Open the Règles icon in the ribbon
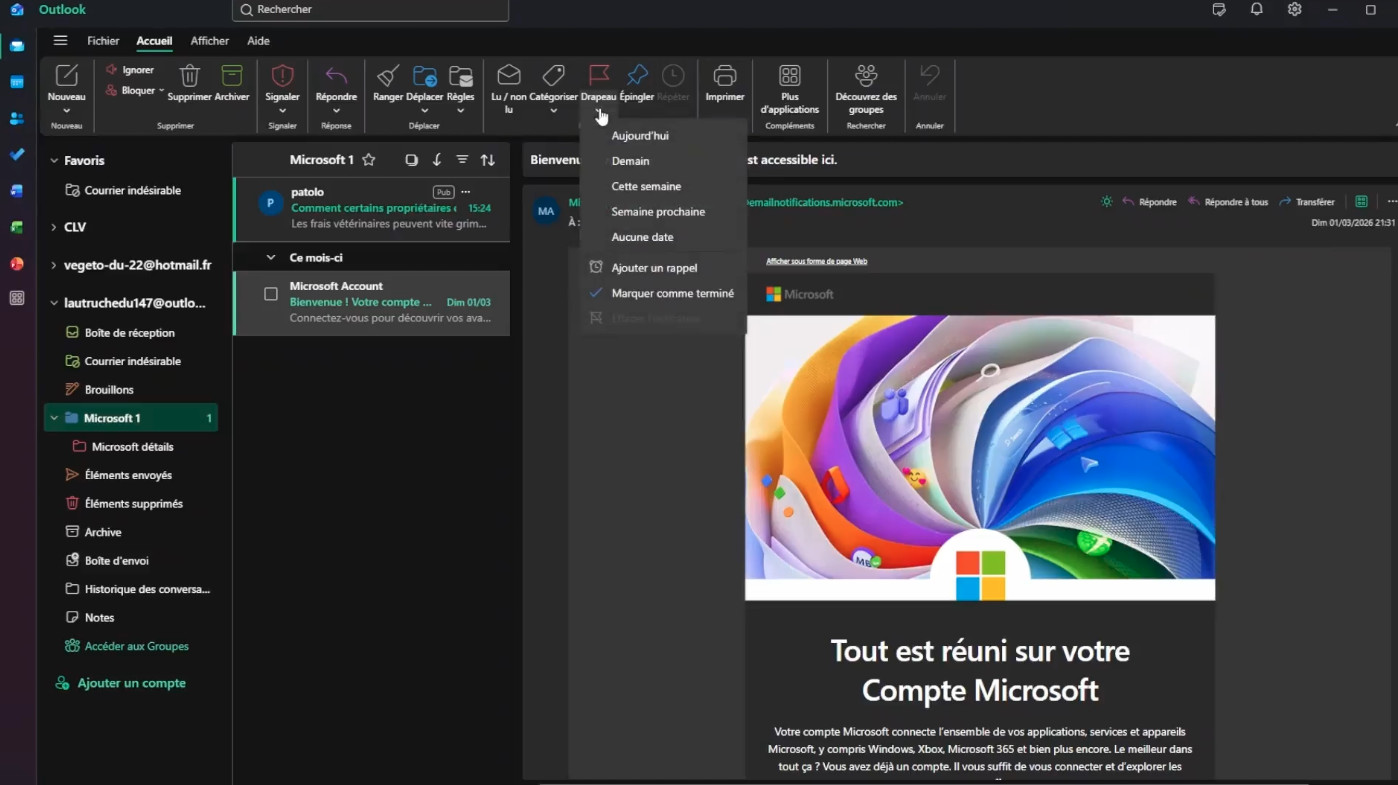 tap(460, 76)
